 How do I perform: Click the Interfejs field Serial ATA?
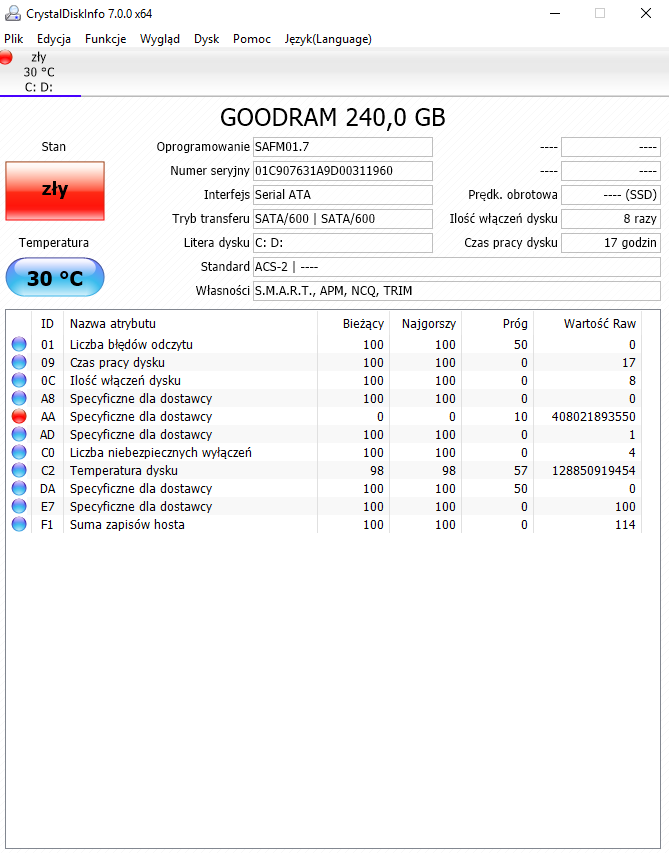click(x=343, y=195)
